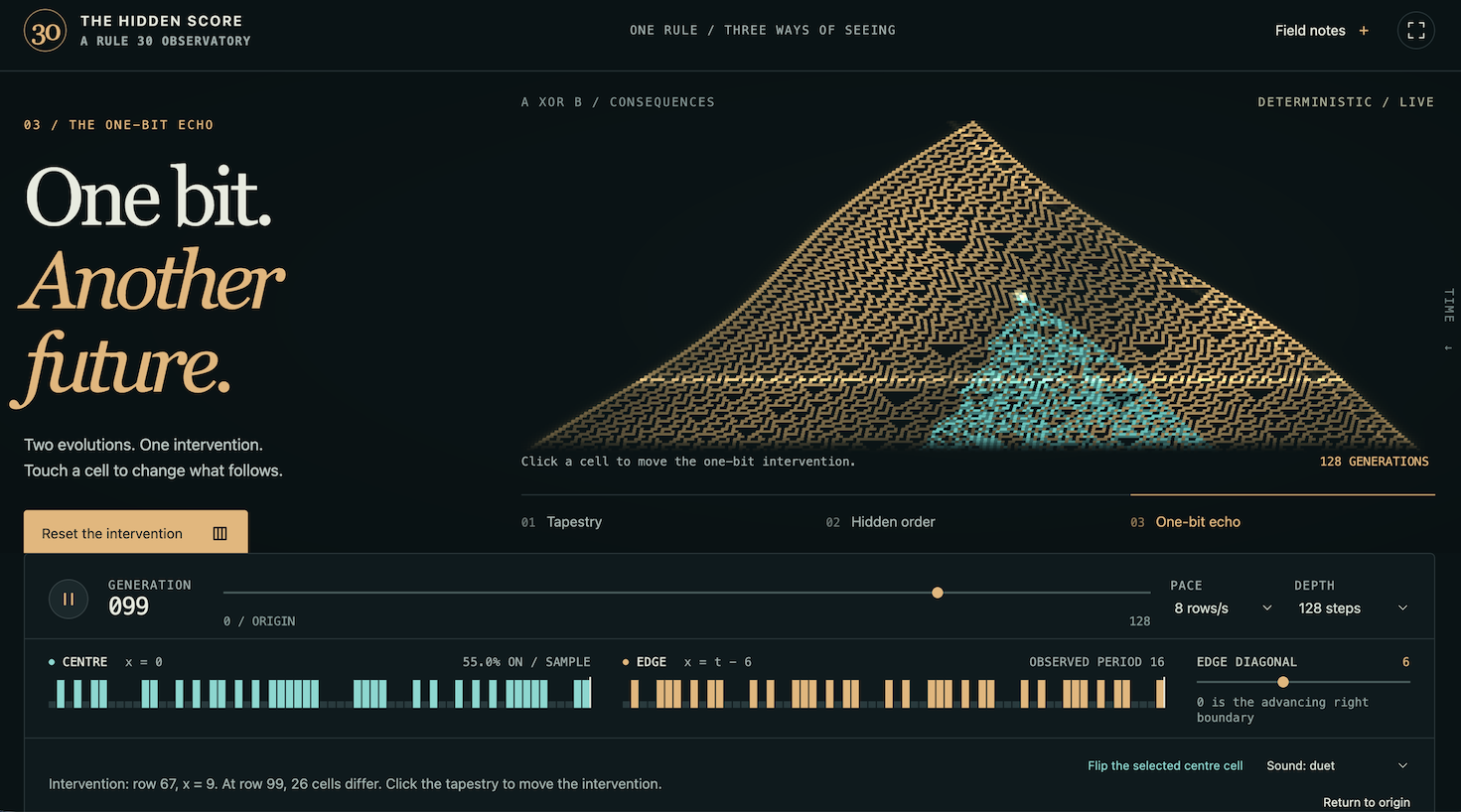The width and height of the screenshot is (1461, 812).
Task: Click the columns icon on Reset the intervention
Action: point(219,533)
